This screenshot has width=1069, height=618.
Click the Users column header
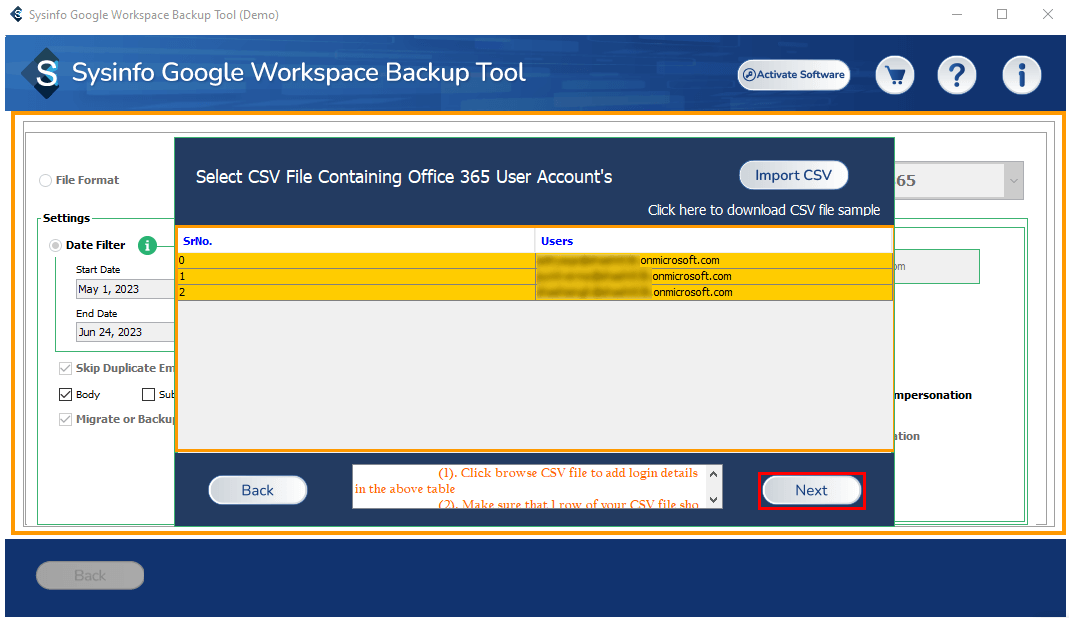[714, 241]
